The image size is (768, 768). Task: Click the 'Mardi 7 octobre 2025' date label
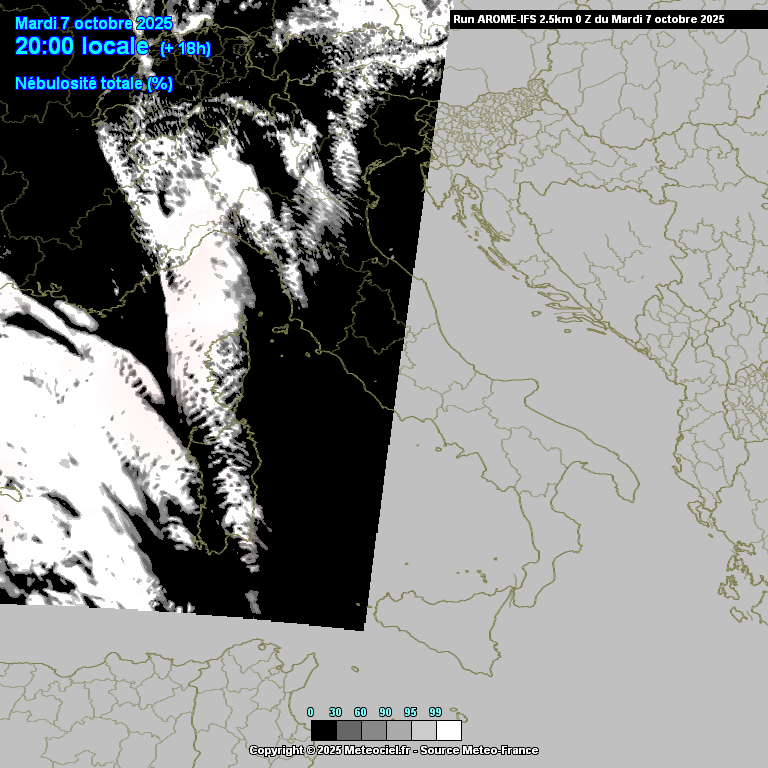tap(93, 24)
